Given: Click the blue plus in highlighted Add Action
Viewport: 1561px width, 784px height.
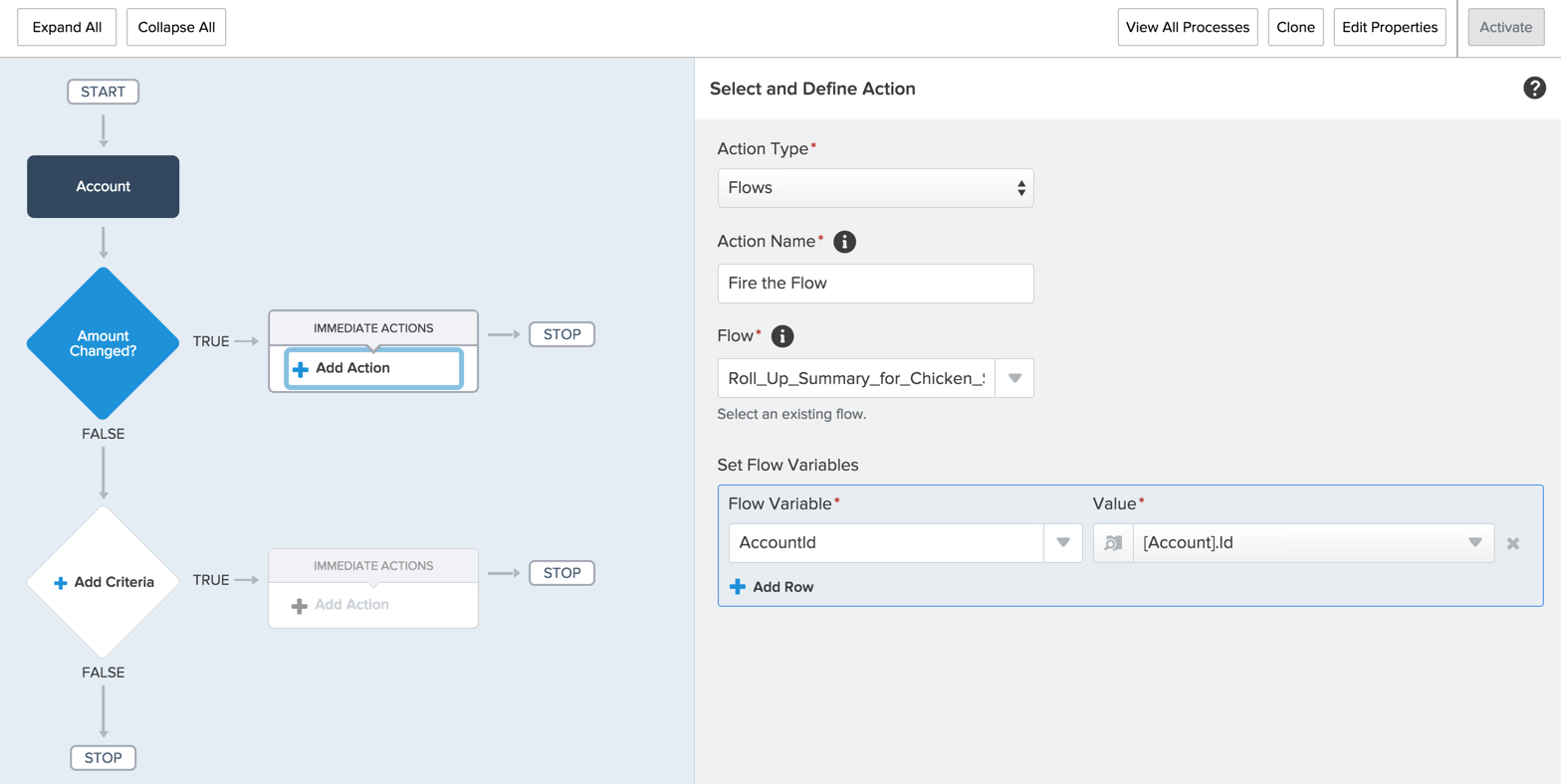Looking at the screenshot, I should point(300,368).
